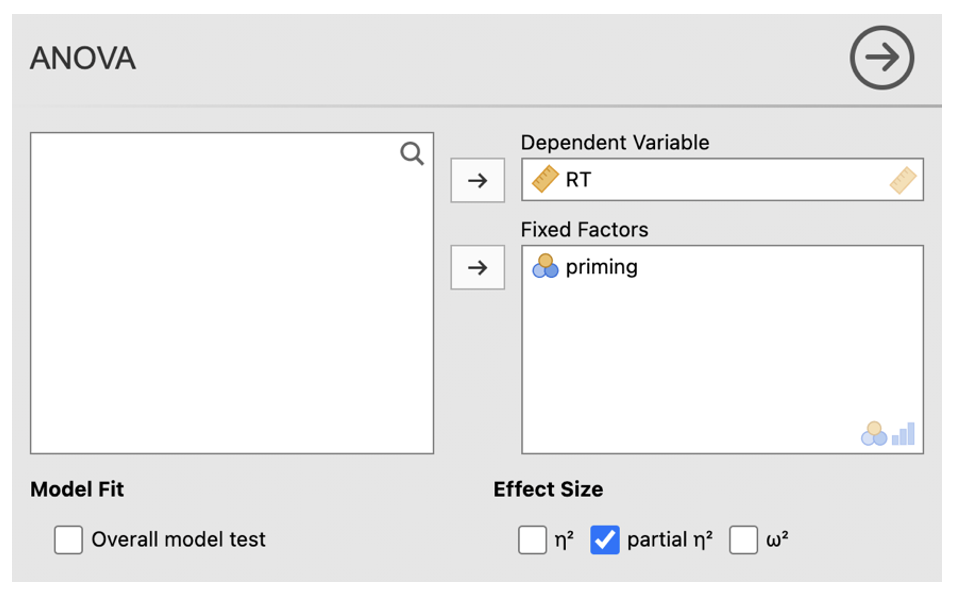Click the circled arrow to hide the ANOVA options
The width and height of the screenshot is (956, 596).
click(x=881, y=58)
